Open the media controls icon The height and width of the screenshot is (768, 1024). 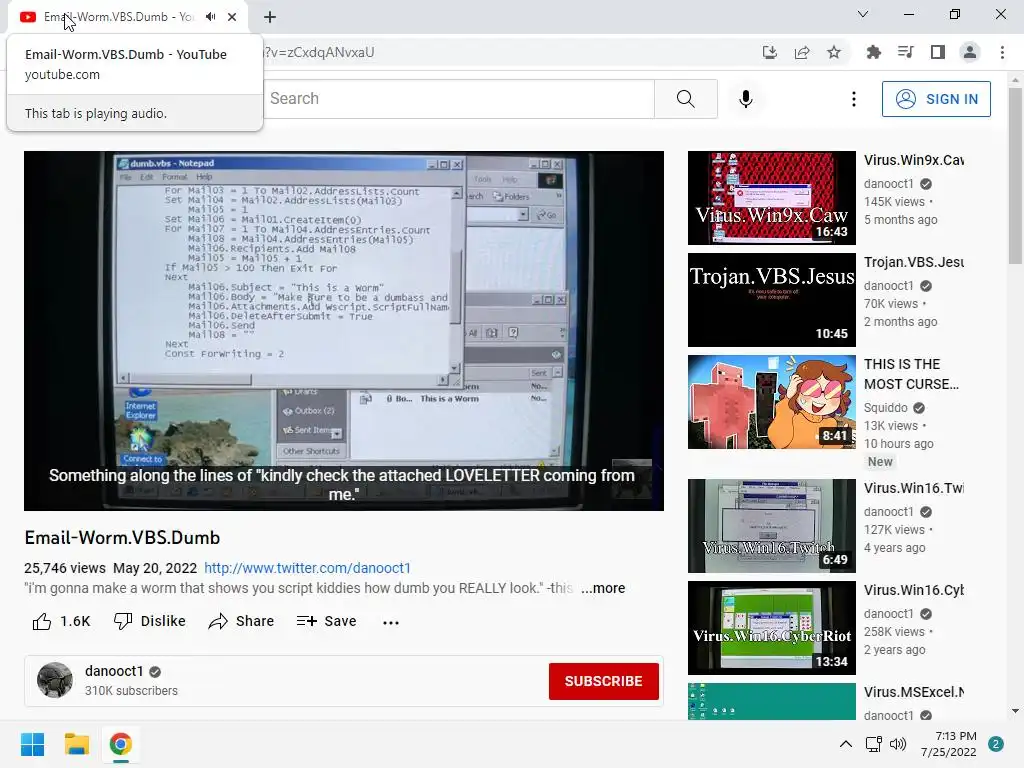coord(905,52)
